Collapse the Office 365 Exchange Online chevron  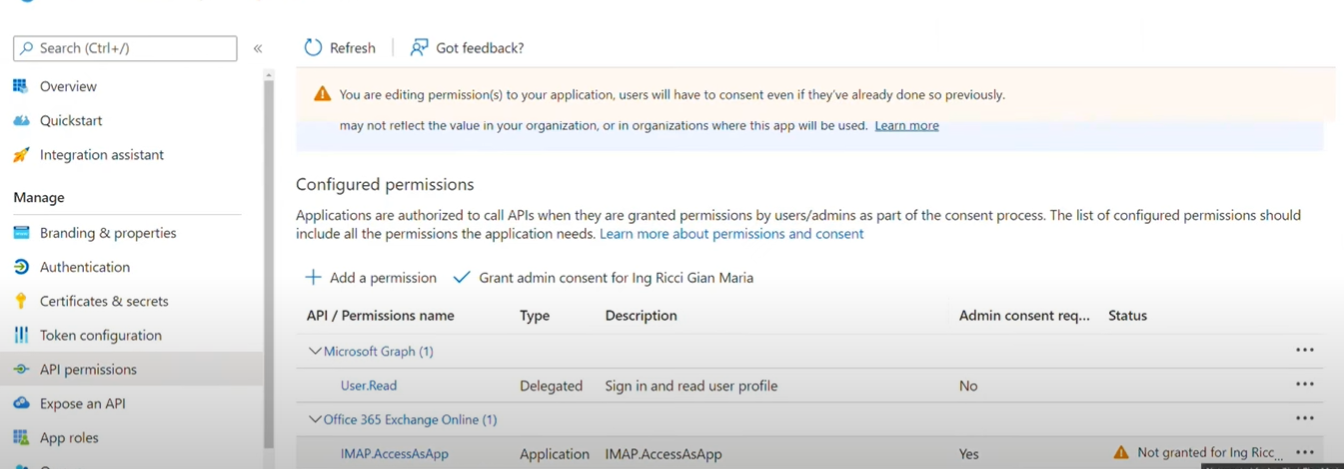315,419
